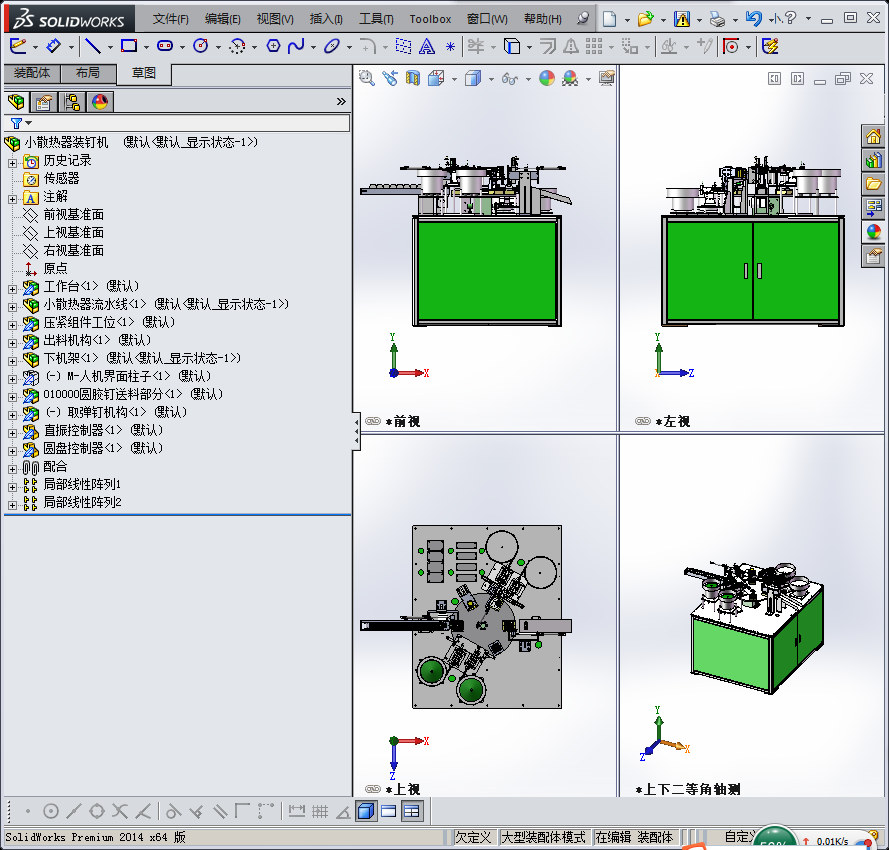Click the Sketch pencil icon
The height and width of the screenshot is (850, 889).
[x=18, y=46]
